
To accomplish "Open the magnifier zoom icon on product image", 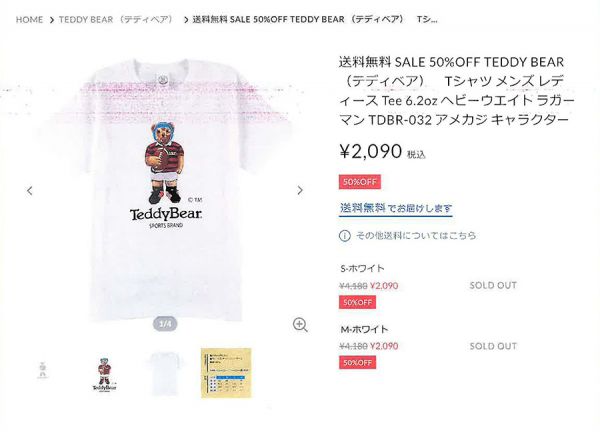I will tap(300, 325).
